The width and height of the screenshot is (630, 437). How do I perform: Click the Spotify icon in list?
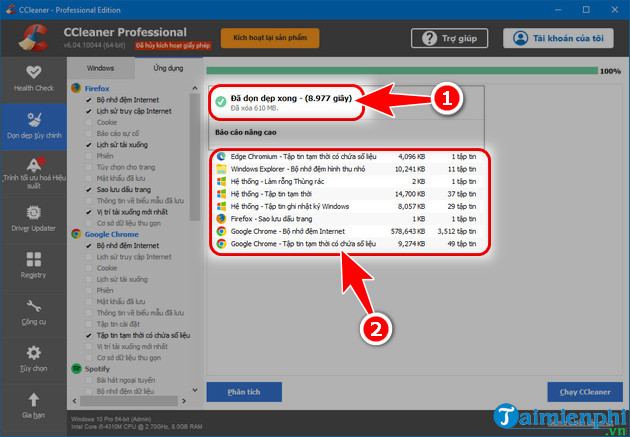pos(76,368)
